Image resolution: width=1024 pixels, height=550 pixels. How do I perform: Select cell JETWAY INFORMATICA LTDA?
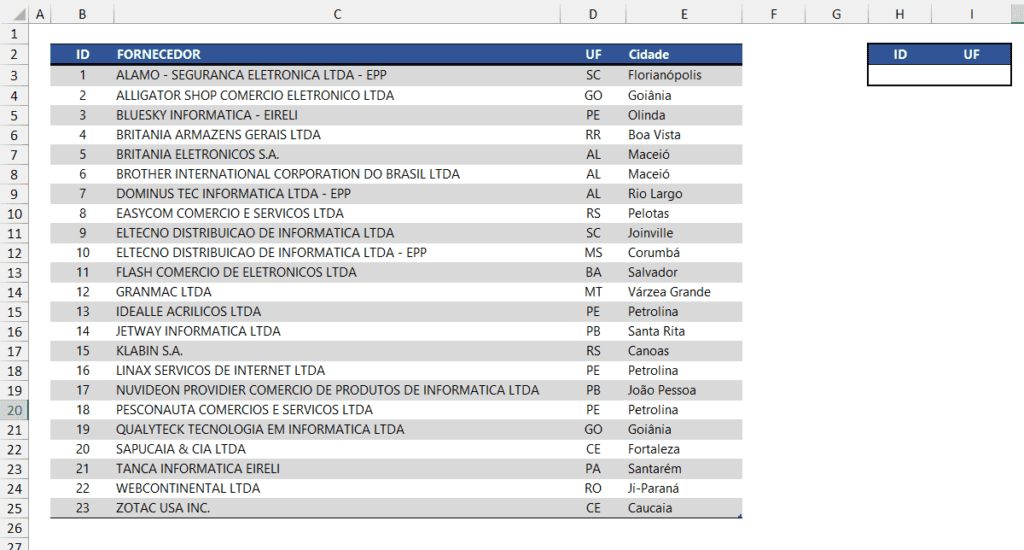(337, 331)
